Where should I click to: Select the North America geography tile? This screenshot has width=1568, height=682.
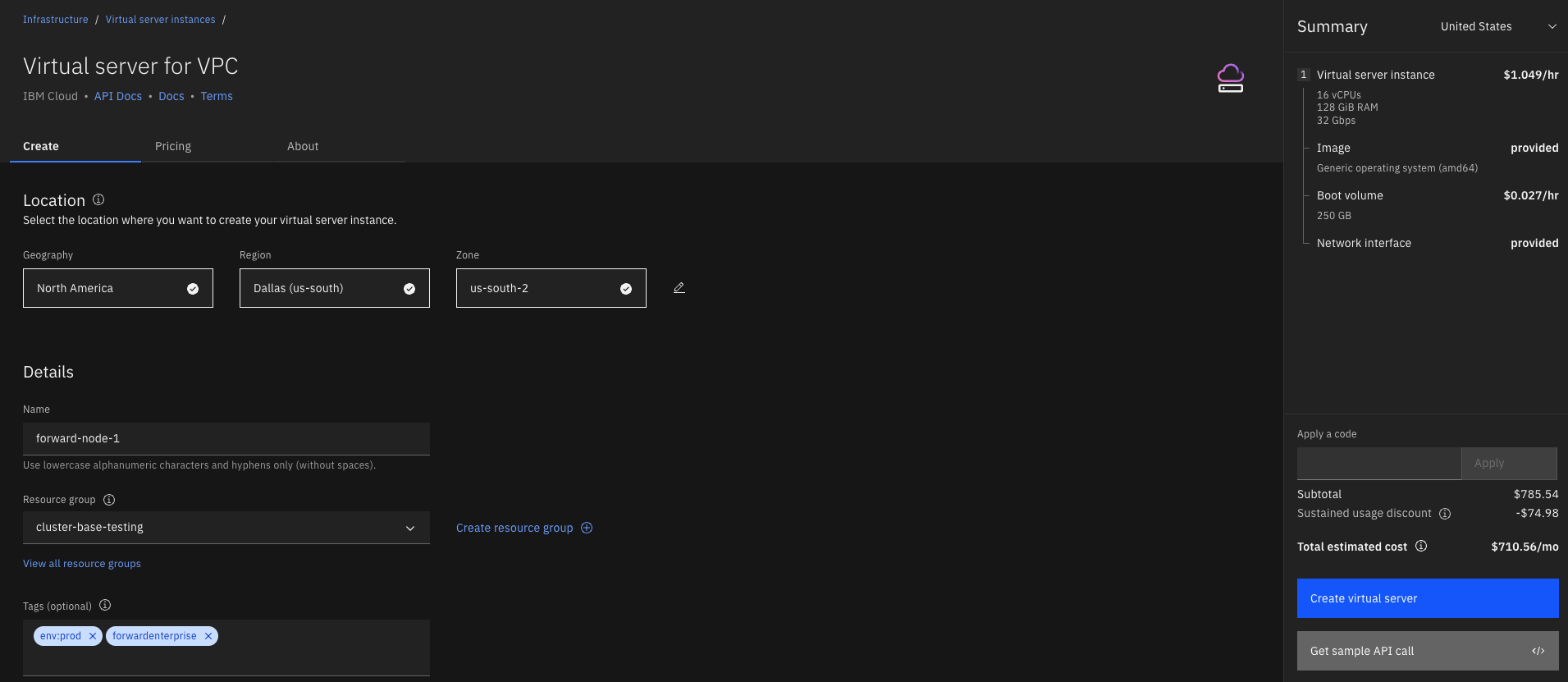pyautogui.click(x=118, y=288)
